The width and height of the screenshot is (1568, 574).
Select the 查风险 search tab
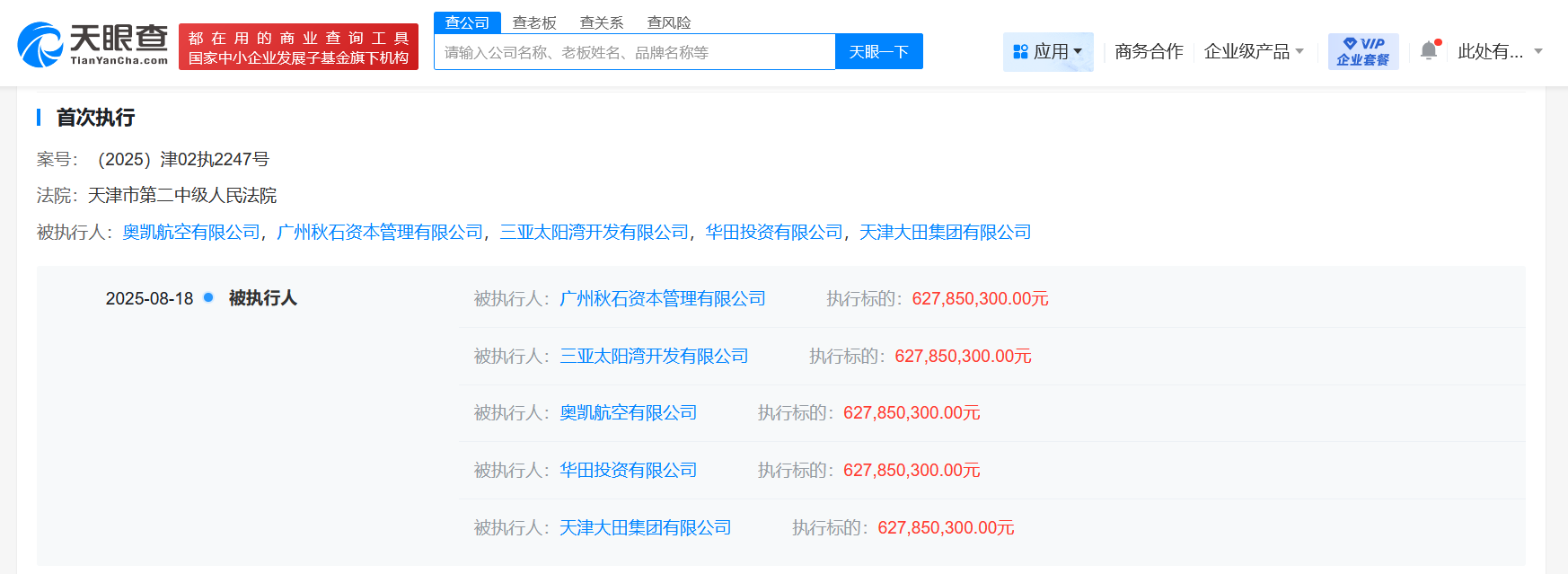[x=669, y=22]
